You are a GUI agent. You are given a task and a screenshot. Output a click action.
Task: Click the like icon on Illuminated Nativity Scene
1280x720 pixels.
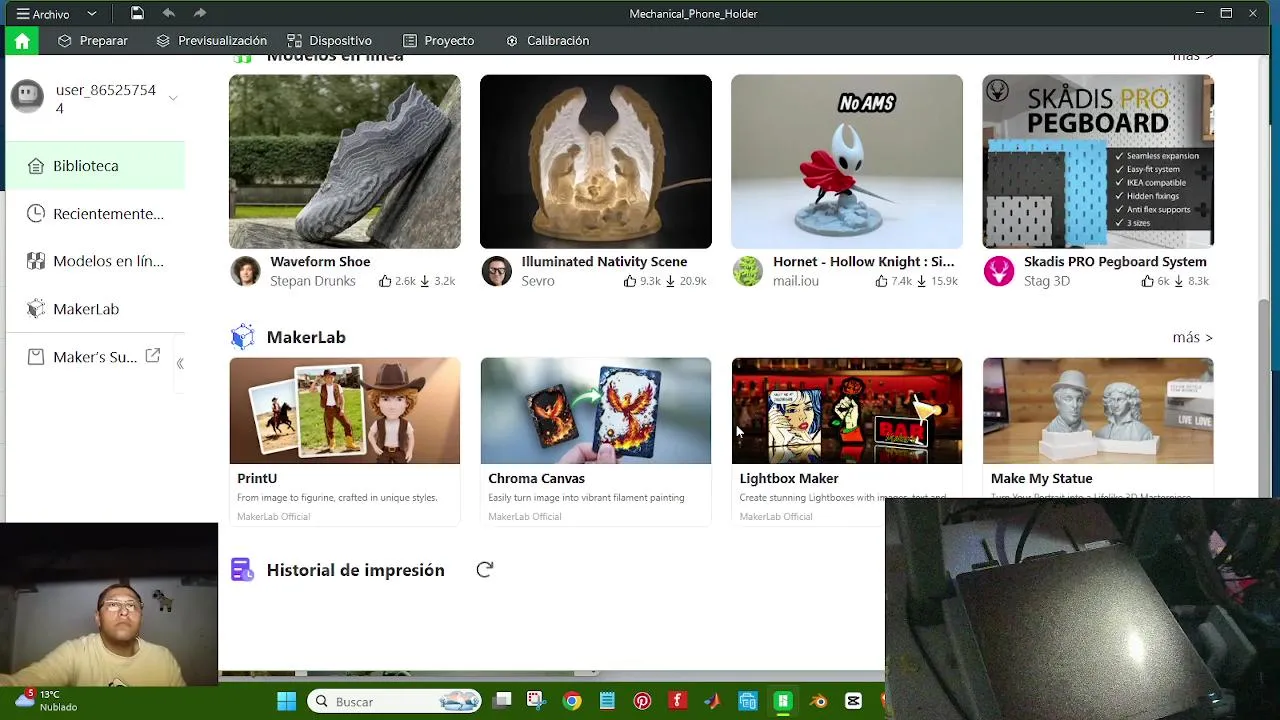630,281
